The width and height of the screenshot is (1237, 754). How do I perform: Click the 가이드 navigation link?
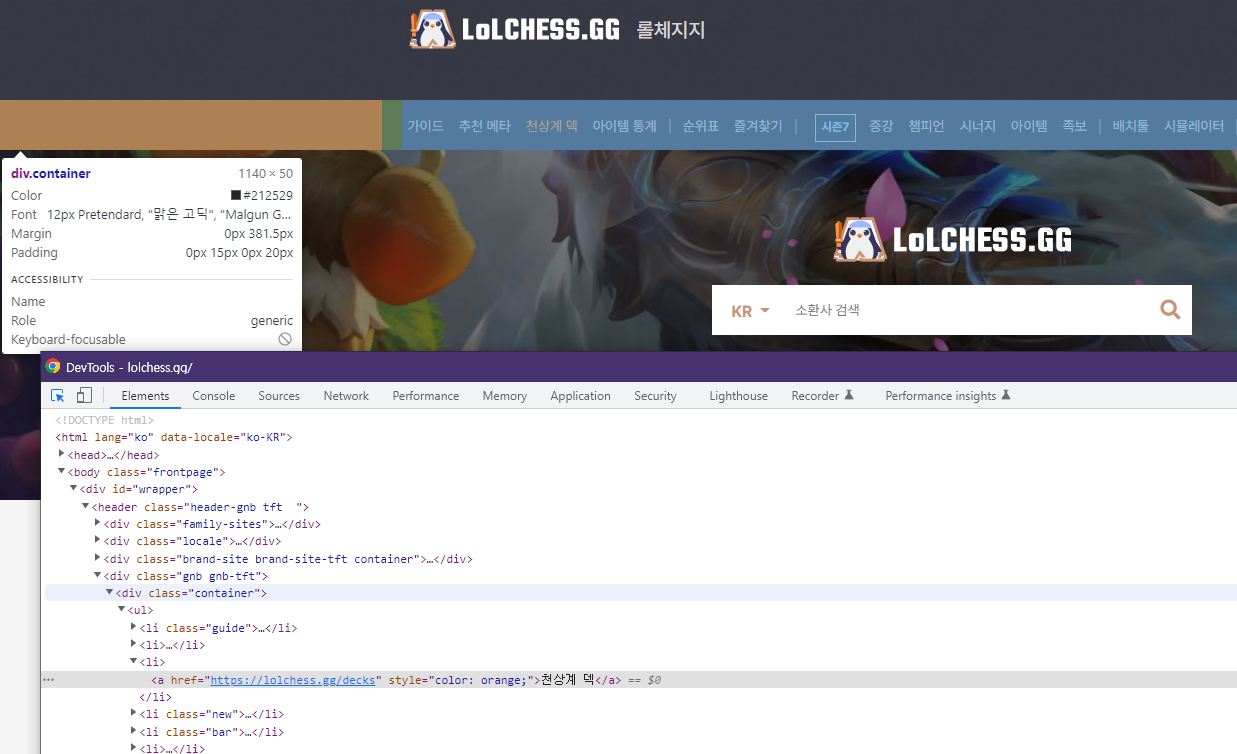[425, 126]
